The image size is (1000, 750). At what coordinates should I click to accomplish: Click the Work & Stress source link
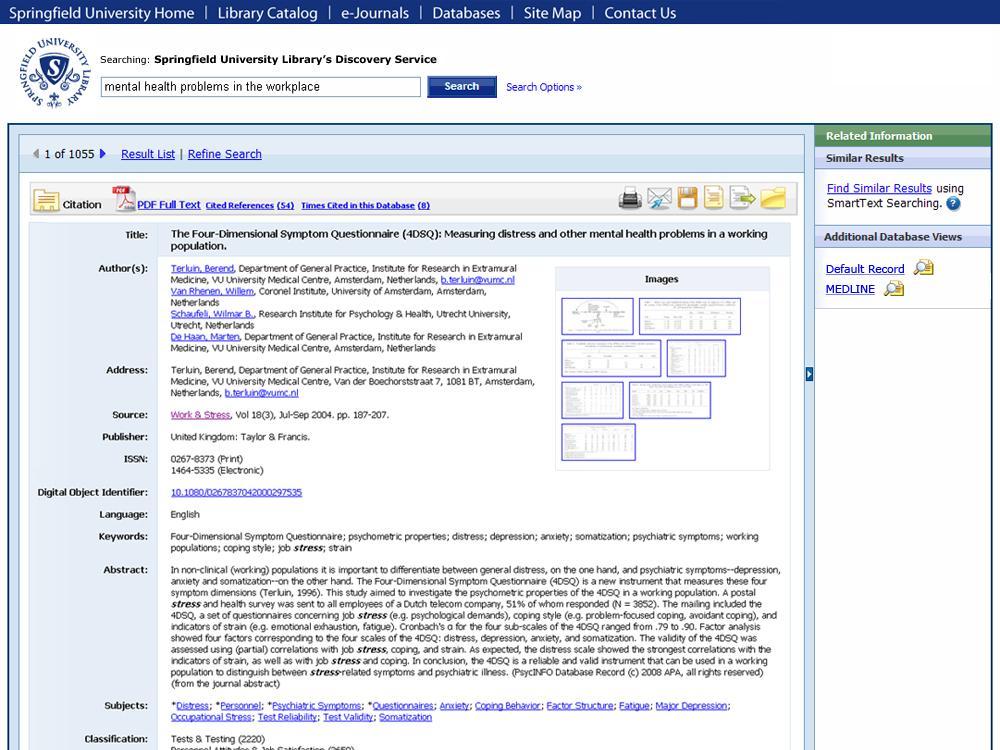[200, 415]
